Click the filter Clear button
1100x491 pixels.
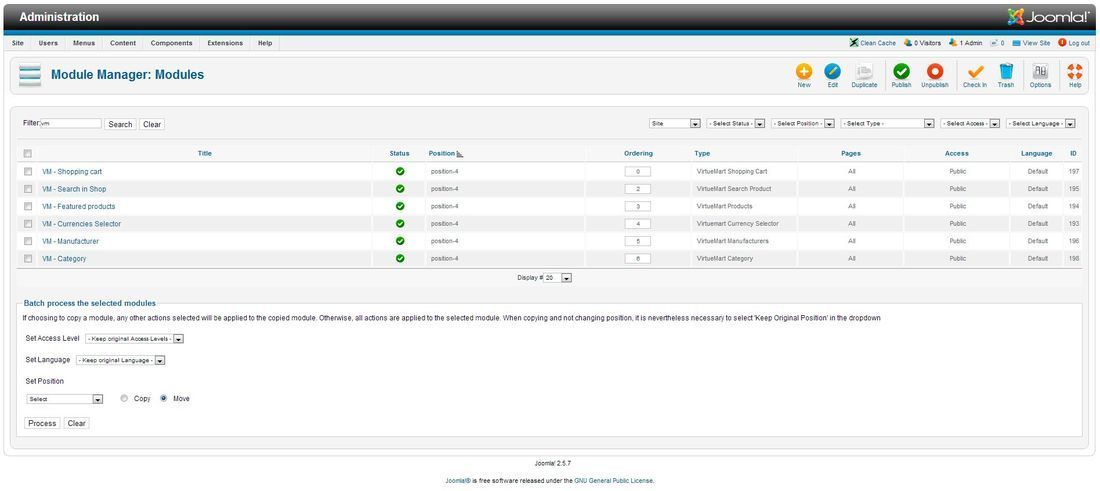click(x=152, y=124)
